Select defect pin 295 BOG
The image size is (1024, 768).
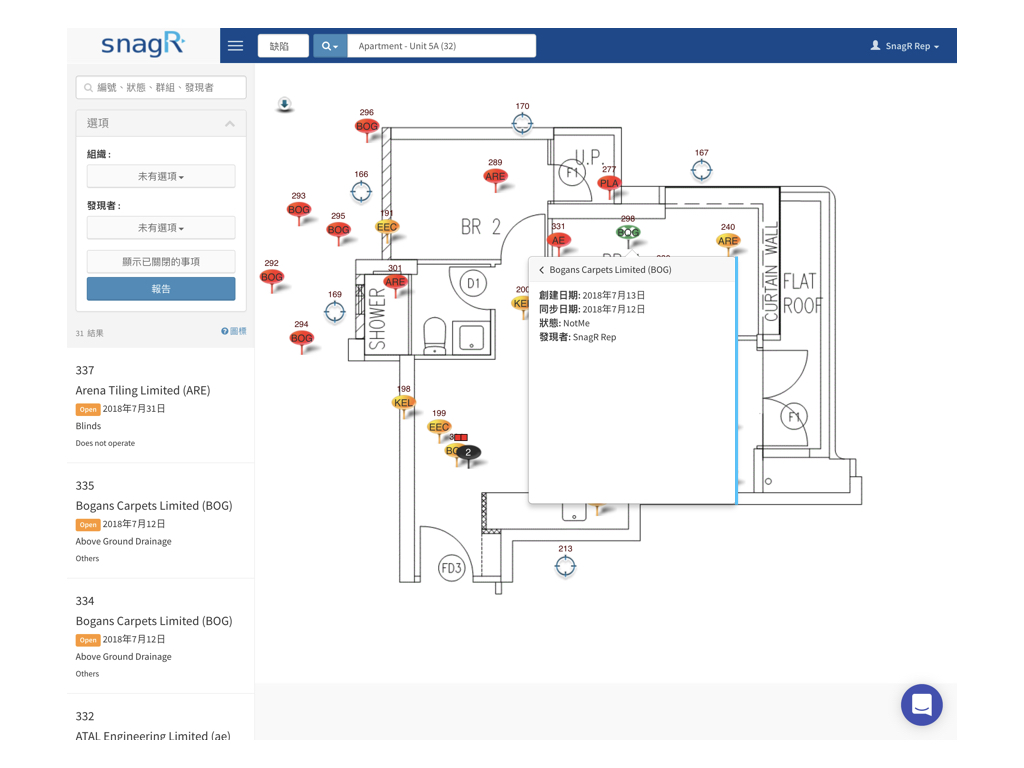coord(338,230)
